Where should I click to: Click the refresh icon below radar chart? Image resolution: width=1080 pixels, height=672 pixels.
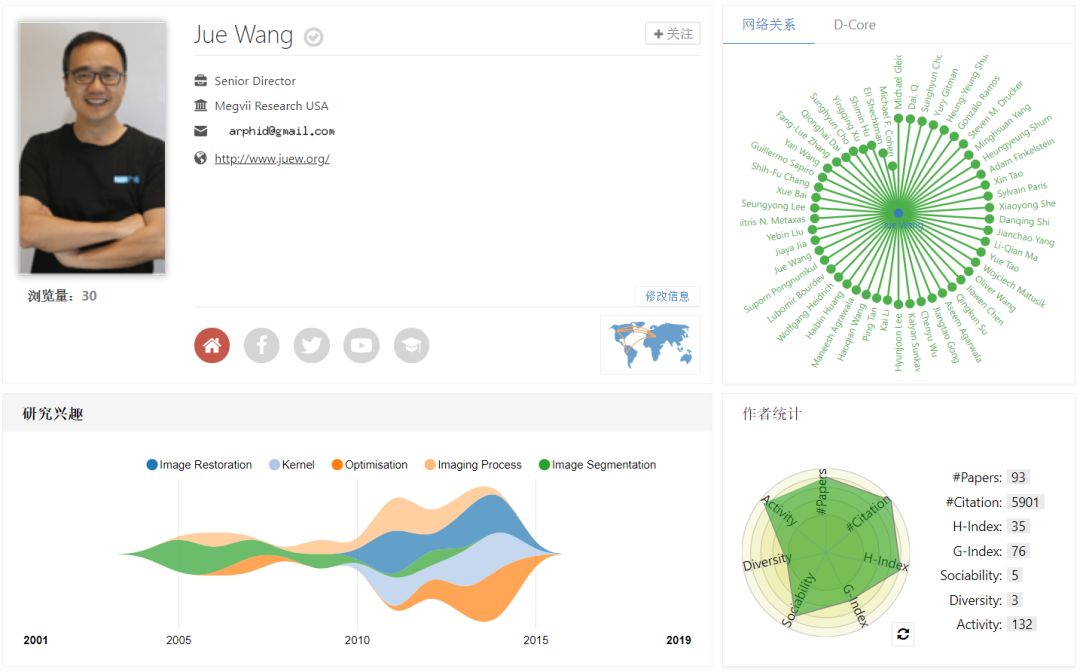pos(903,634)
